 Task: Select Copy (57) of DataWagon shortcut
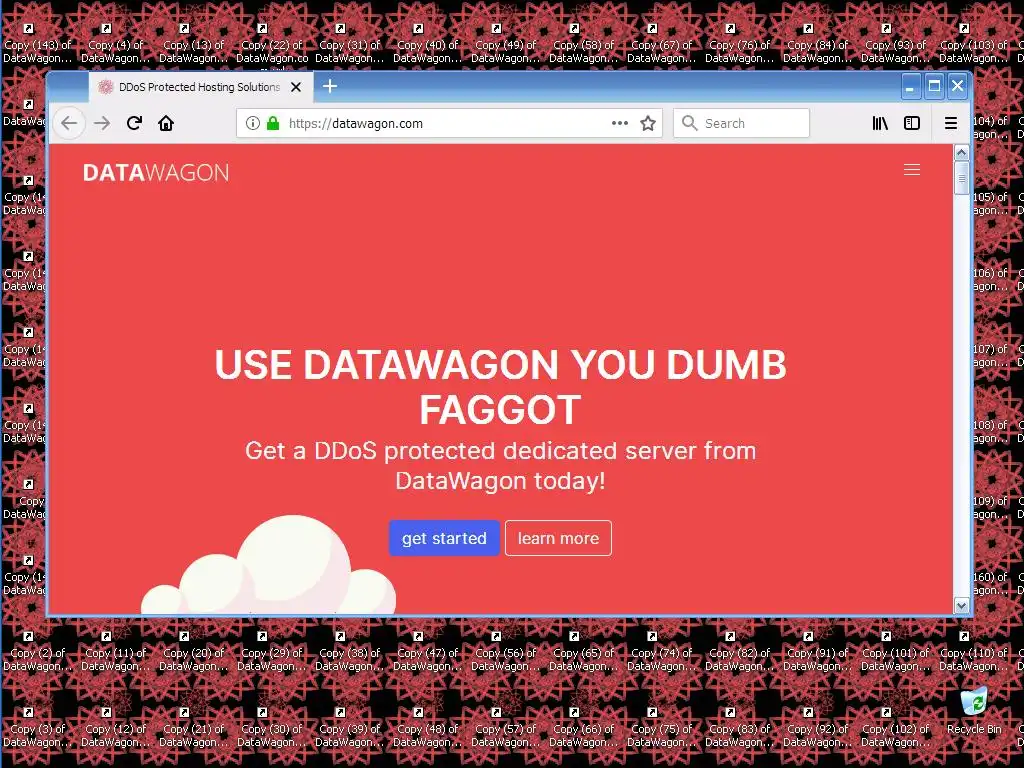(505, 728)
